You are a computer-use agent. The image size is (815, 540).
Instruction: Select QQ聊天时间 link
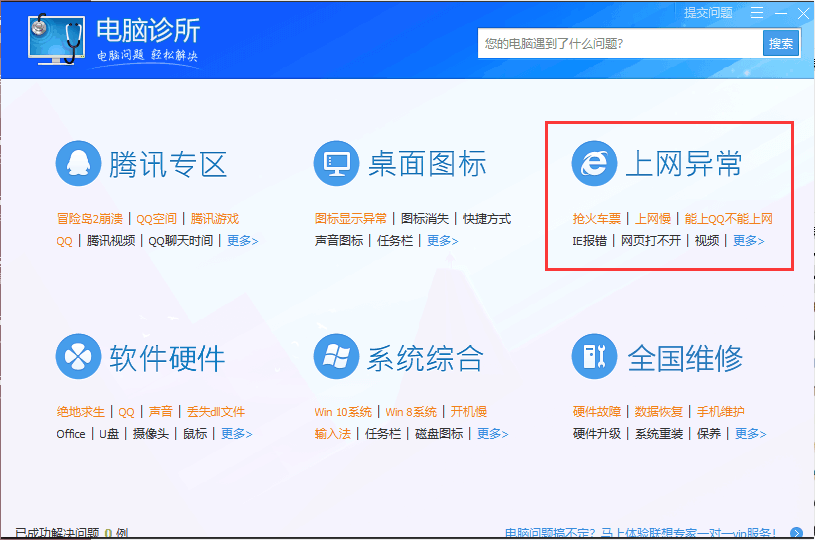180,241
